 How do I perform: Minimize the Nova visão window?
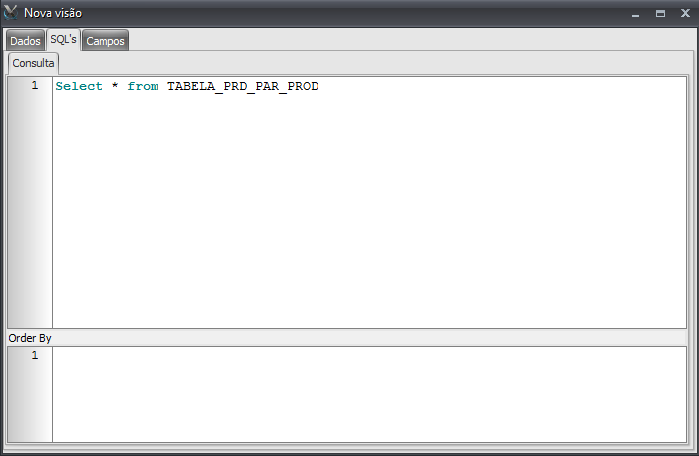(635, 14)
